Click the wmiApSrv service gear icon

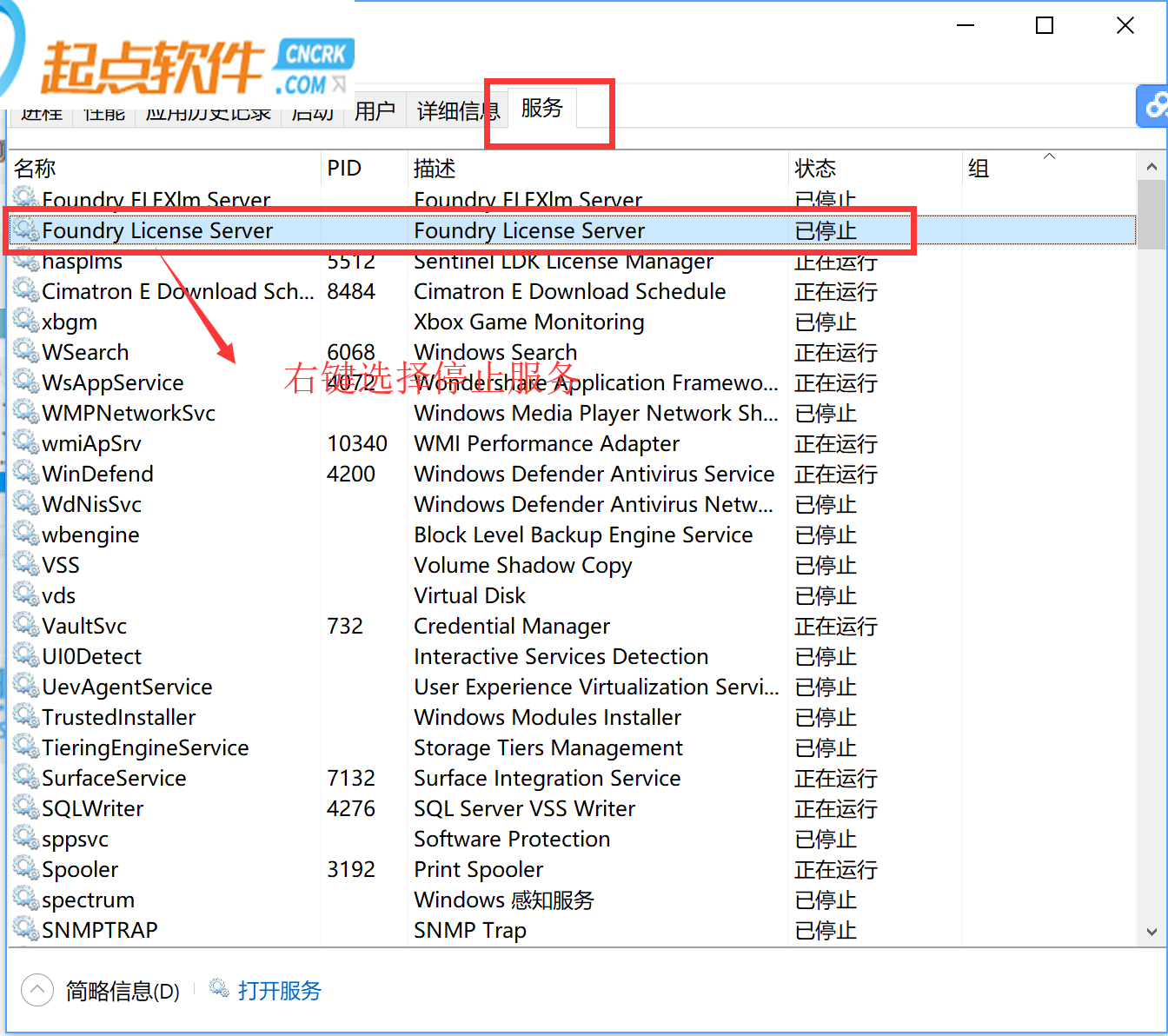(25, 442)
